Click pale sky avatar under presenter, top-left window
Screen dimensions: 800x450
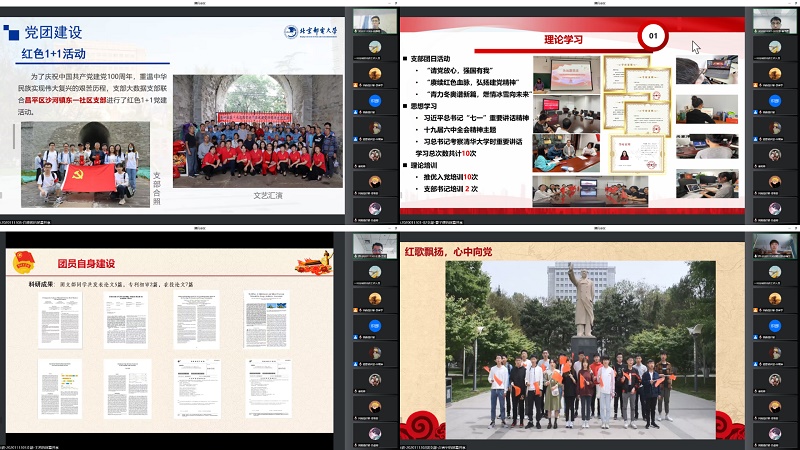click(x=375, y=47)
